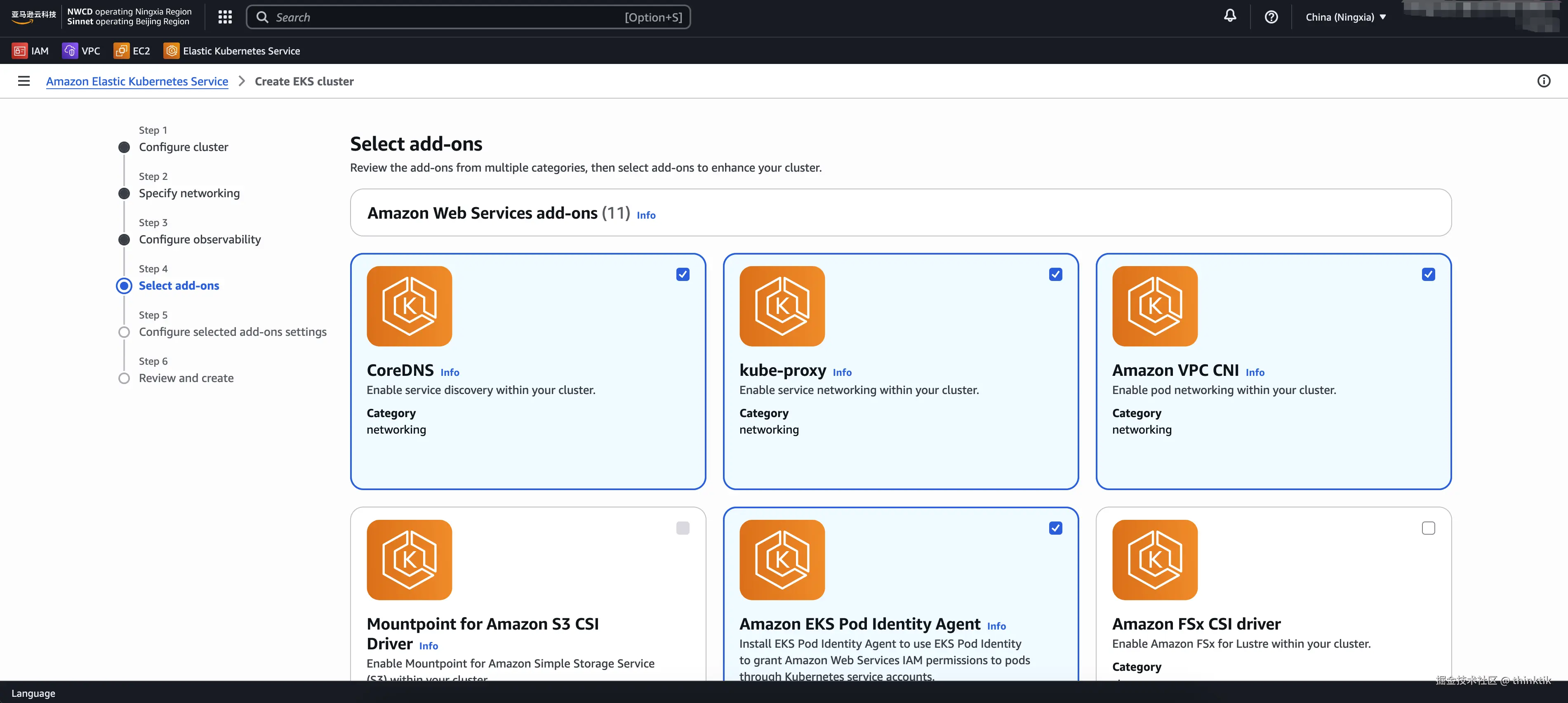Uncheck the kube-proxy add-on checkbox
This screenshot has height=703, width=1568.
tap(1055, 274)
